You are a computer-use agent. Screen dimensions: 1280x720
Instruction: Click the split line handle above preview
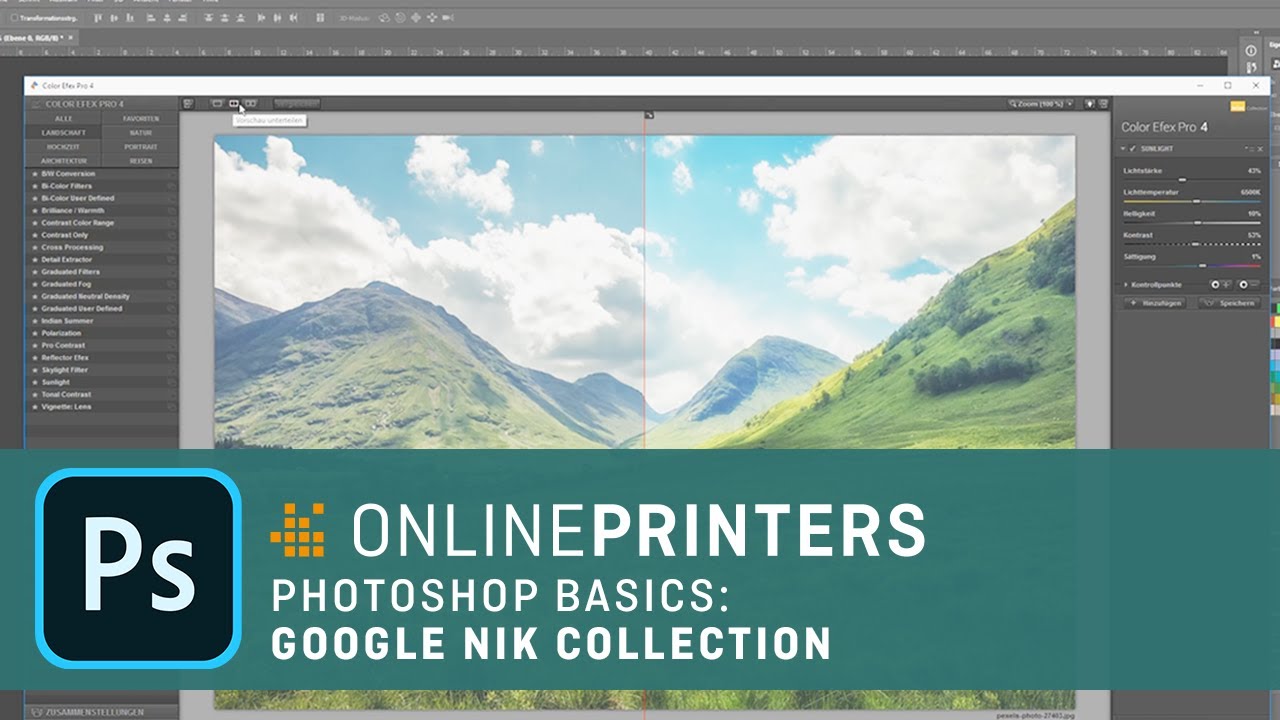648,116
